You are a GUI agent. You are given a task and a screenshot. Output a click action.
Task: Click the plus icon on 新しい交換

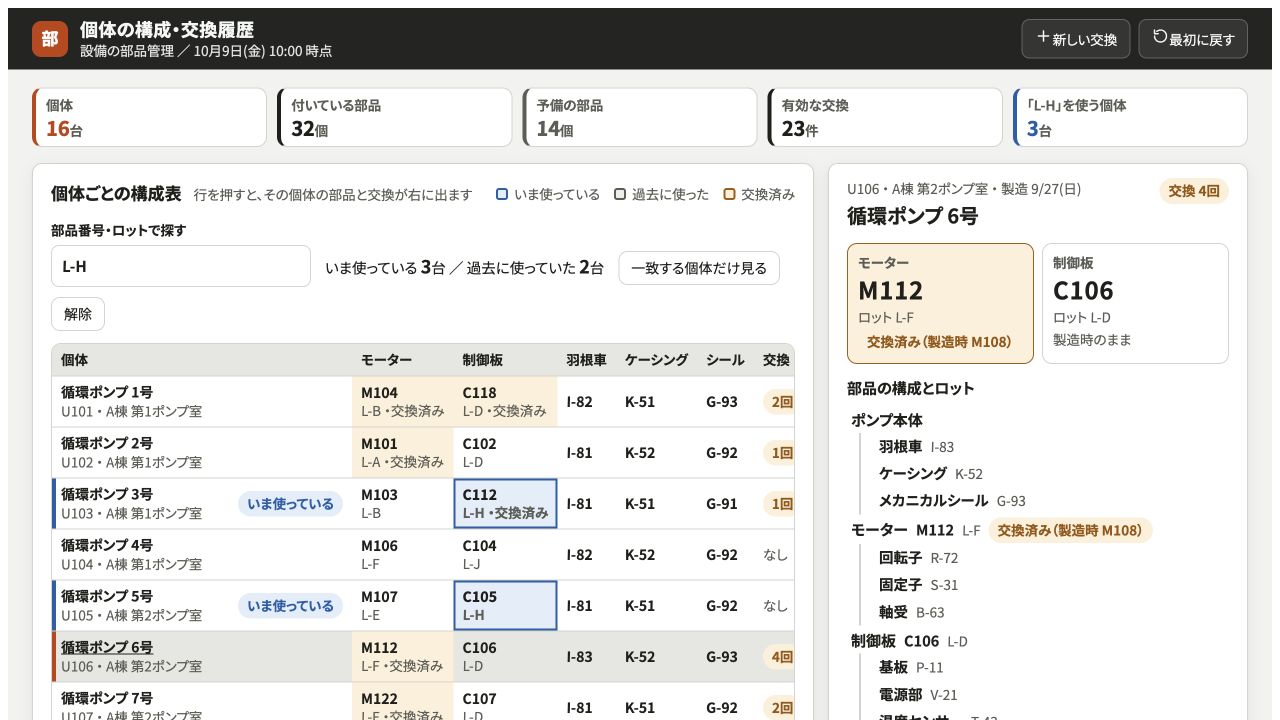pyautogui.click(x=1043, y=37)
